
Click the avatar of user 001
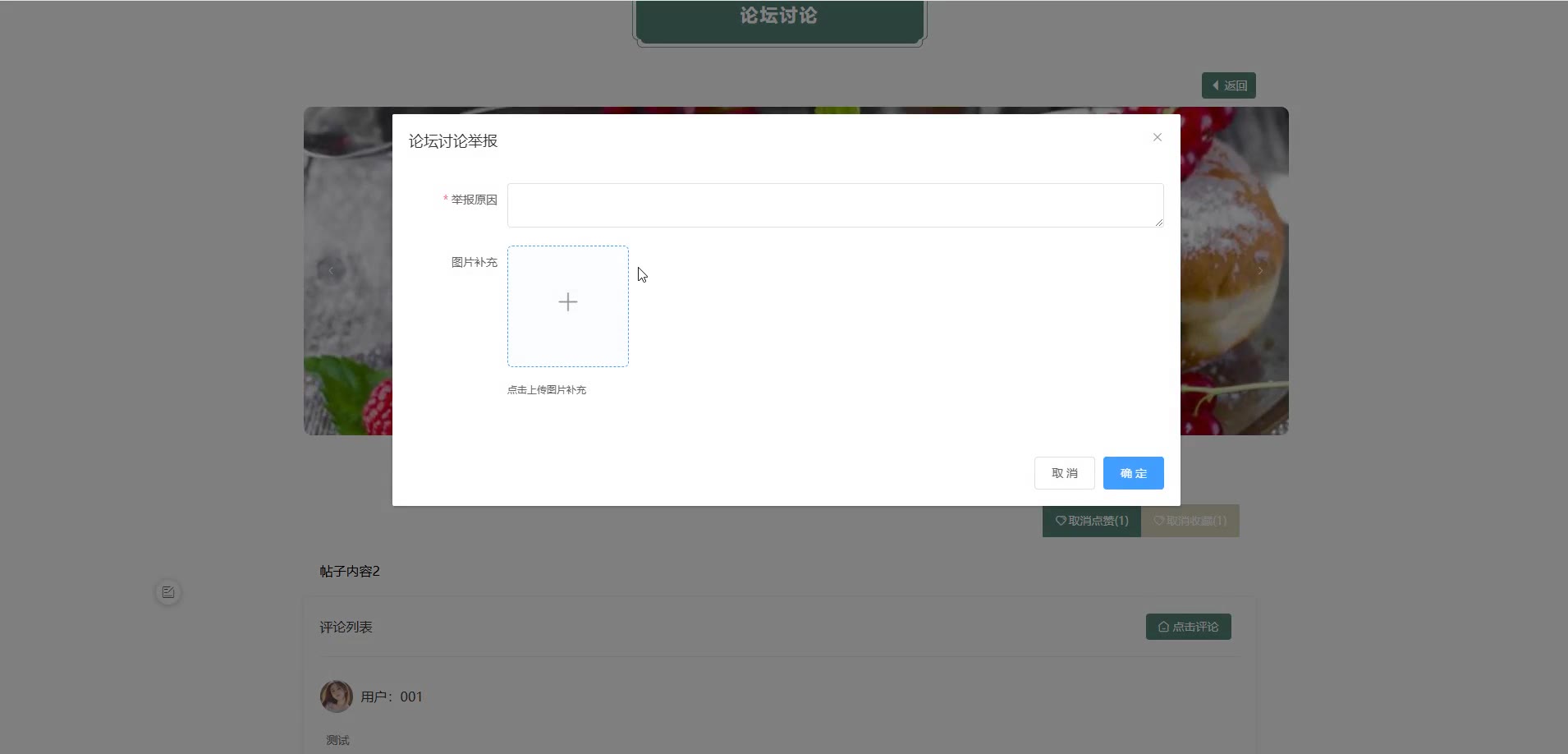337,697
